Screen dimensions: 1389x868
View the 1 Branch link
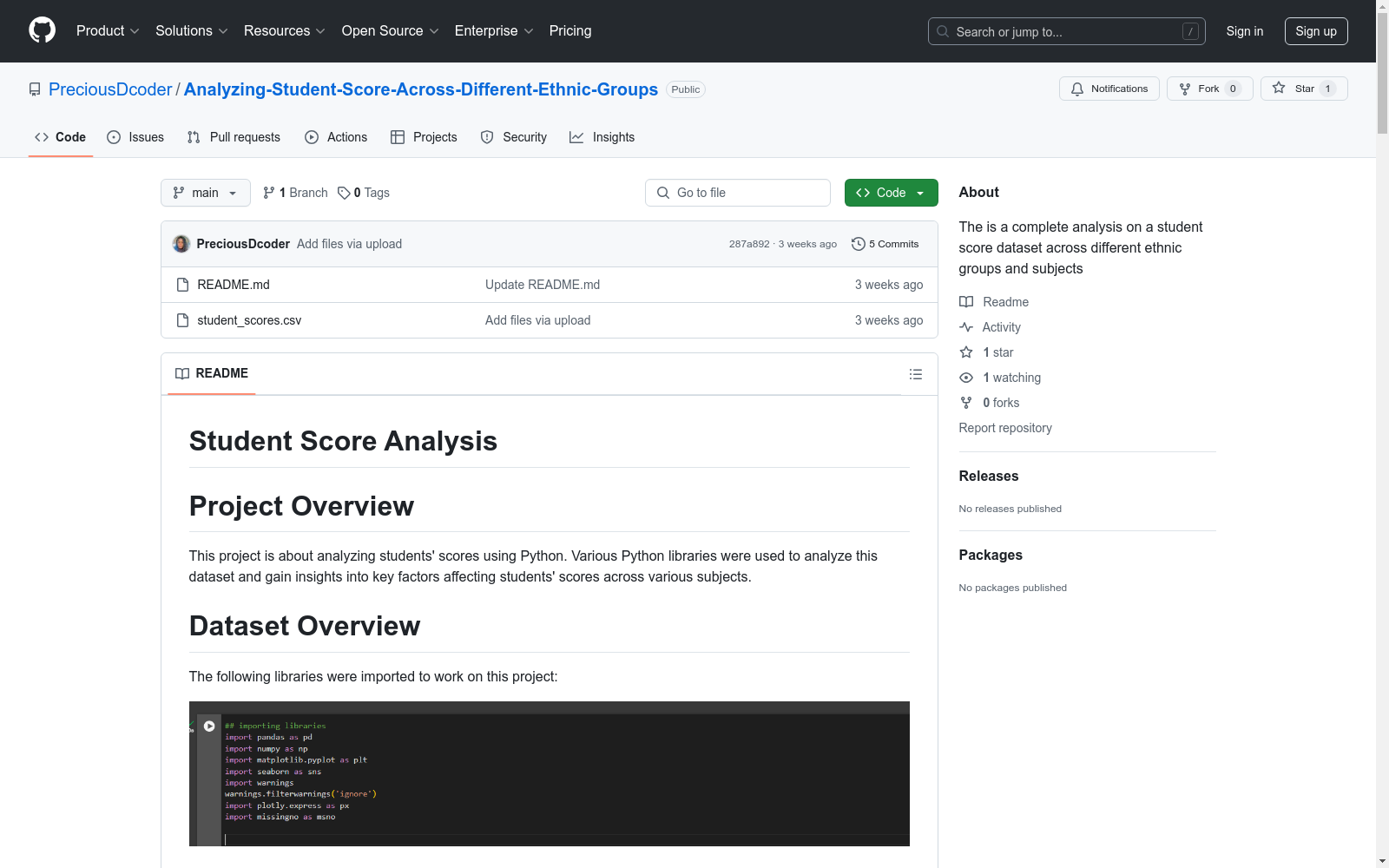pyautogui.click(x=295, y=193)
